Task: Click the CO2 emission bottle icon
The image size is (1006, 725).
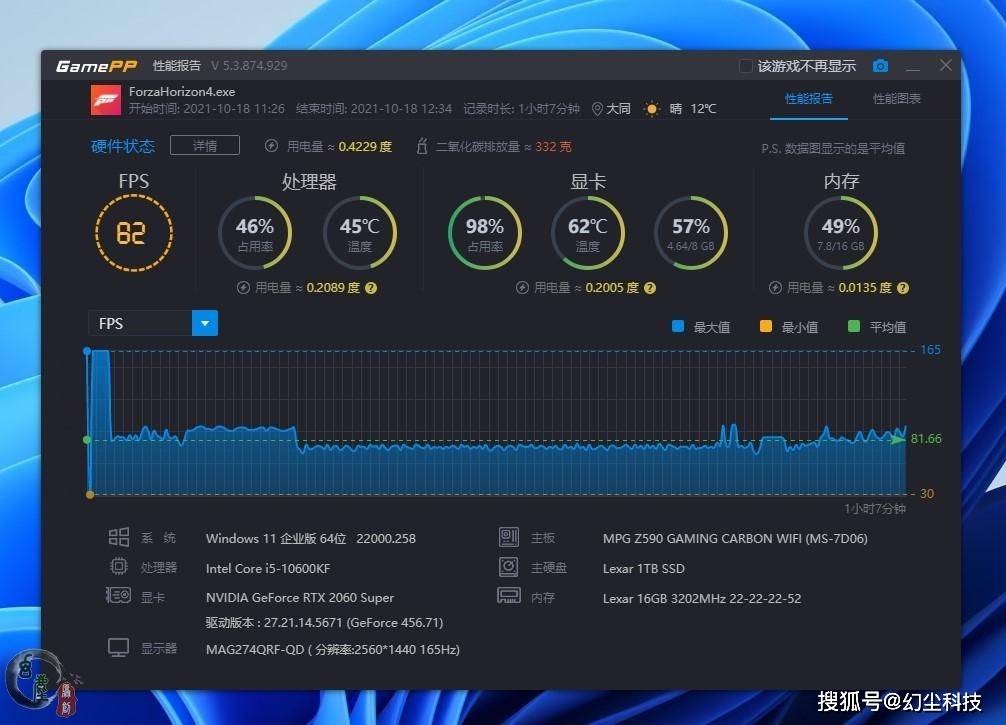Action: (422, 146)
